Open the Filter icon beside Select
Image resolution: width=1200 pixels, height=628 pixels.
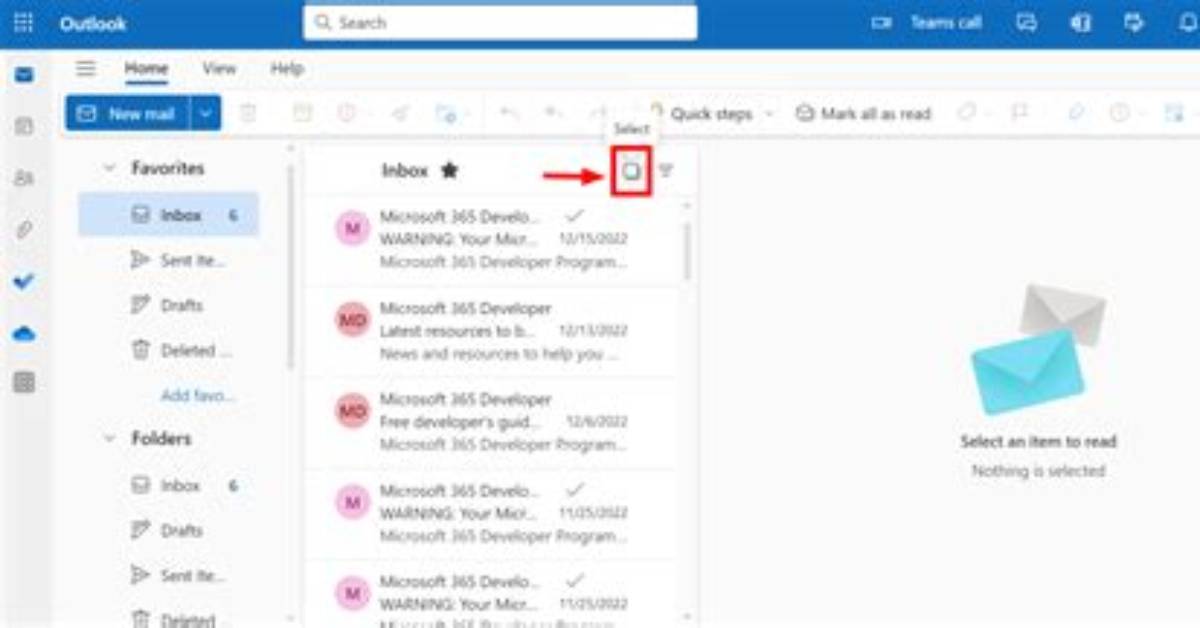(666, 171)
